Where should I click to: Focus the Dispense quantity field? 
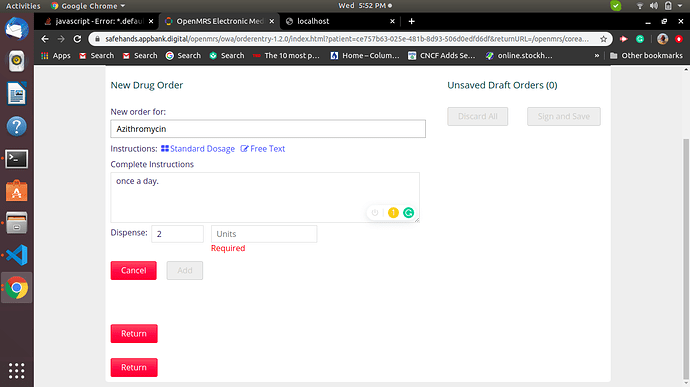pyautogui.click(x=177, y=234)
